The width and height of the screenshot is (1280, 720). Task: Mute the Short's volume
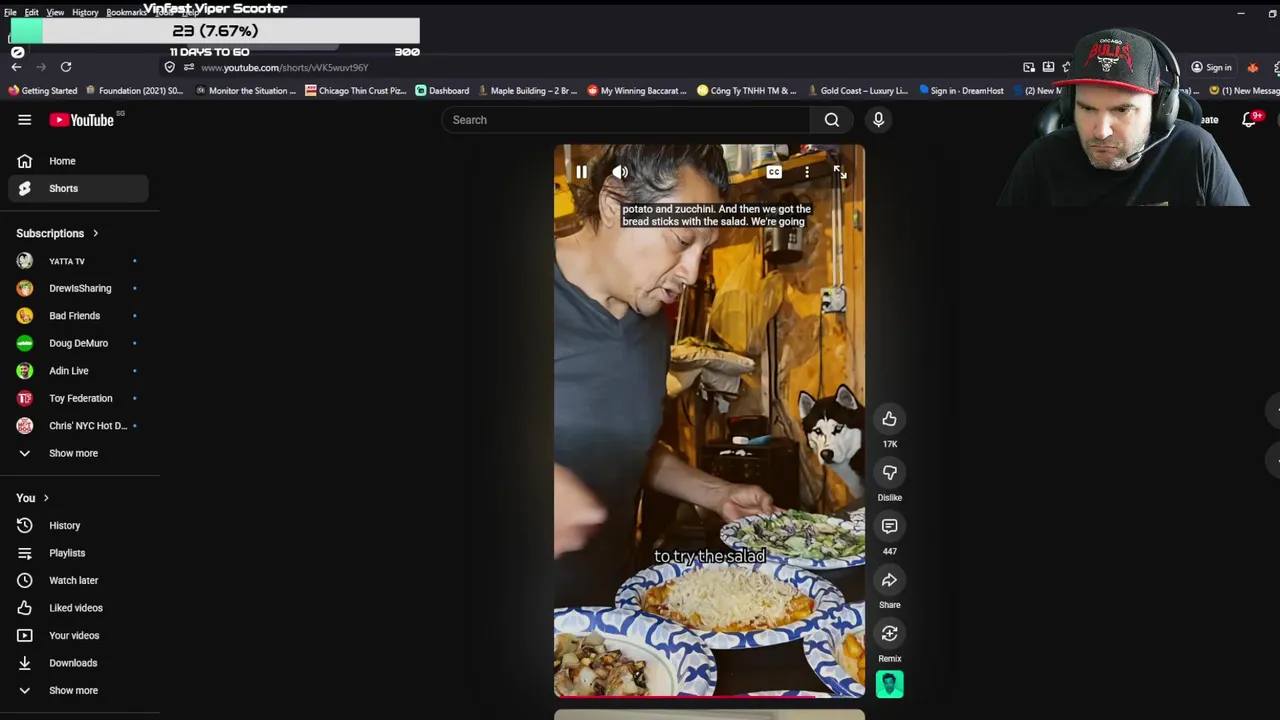[620, 172]
